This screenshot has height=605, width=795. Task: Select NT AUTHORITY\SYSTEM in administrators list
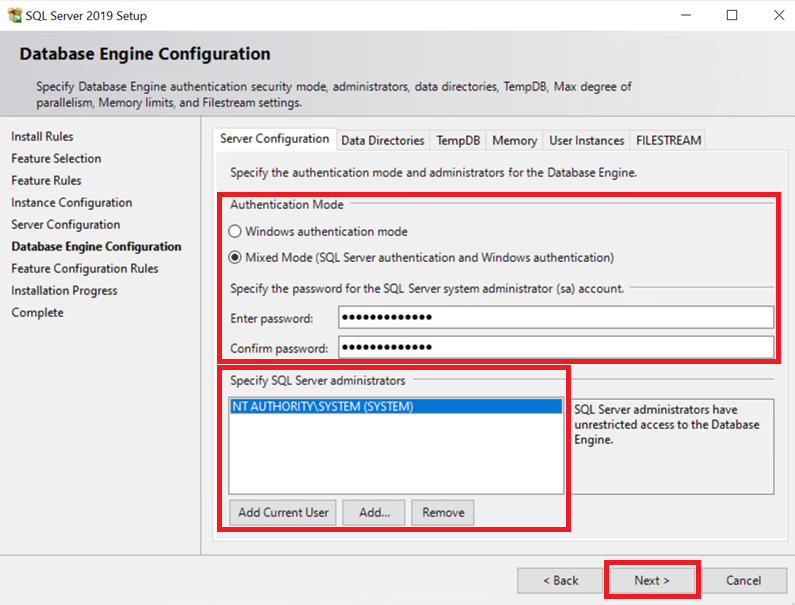coord(322,407)
